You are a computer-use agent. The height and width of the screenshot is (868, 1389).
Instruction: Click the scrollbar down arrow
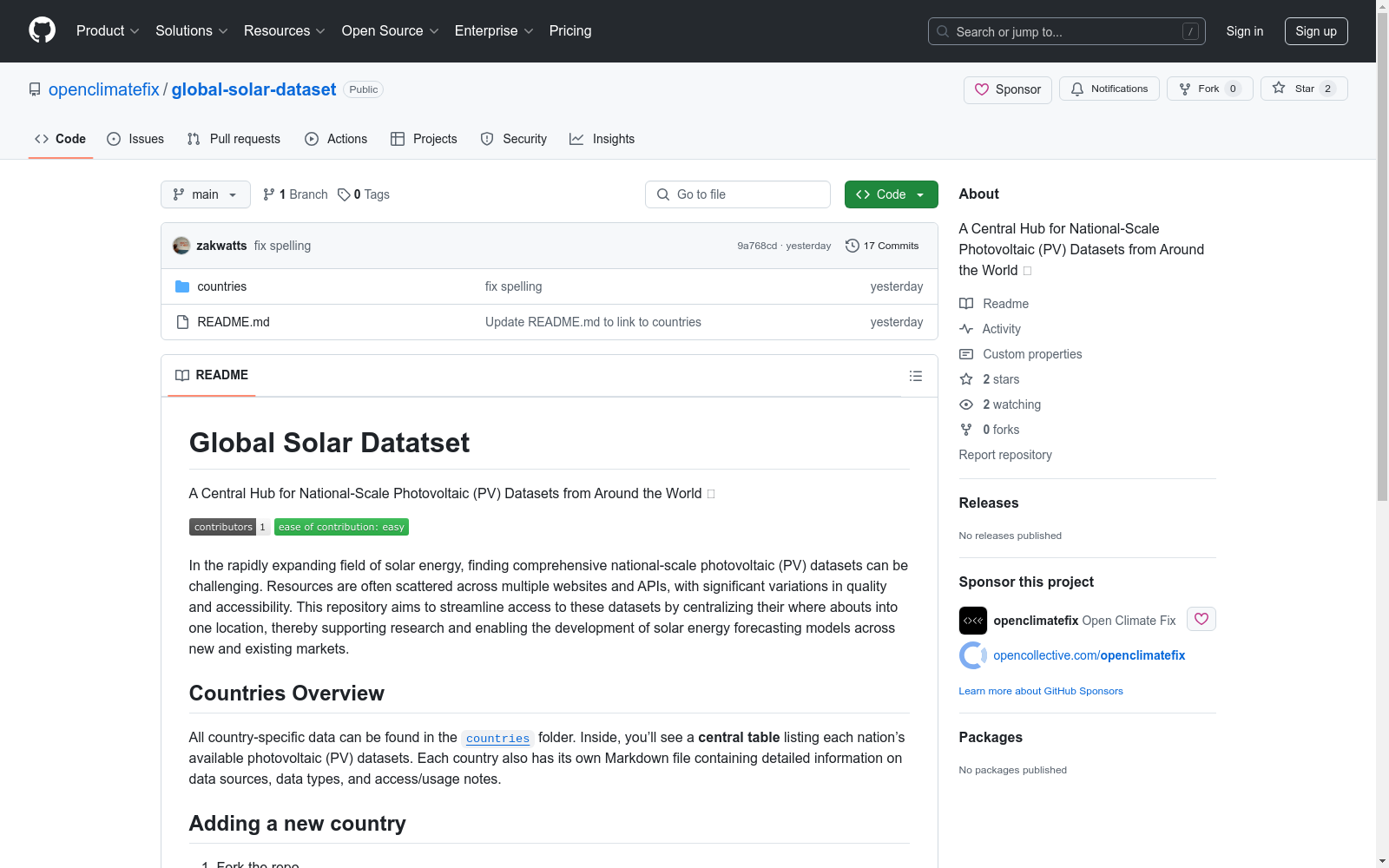(x=1382, y=861)
